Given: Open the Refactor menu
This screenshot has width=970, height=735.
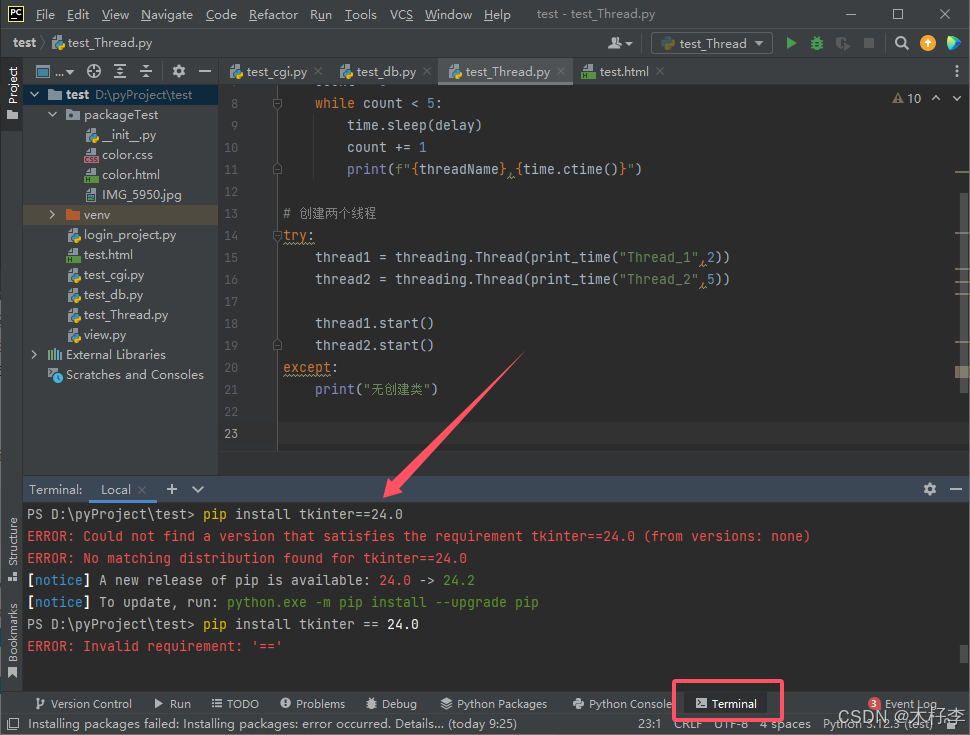Looking at the screenshot, I should [273, 14].
